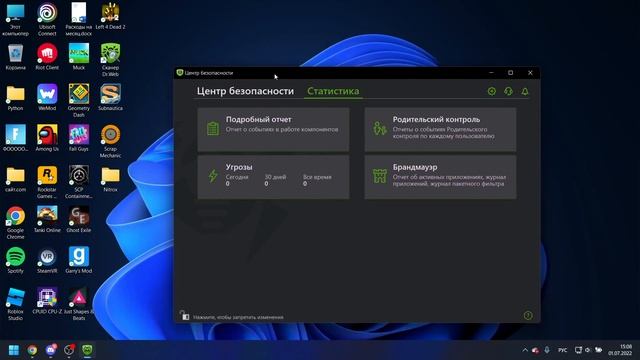Screen dimensions: 640x360
Task: Open the Подробный отчет card
Action: (x=273, y=129)
